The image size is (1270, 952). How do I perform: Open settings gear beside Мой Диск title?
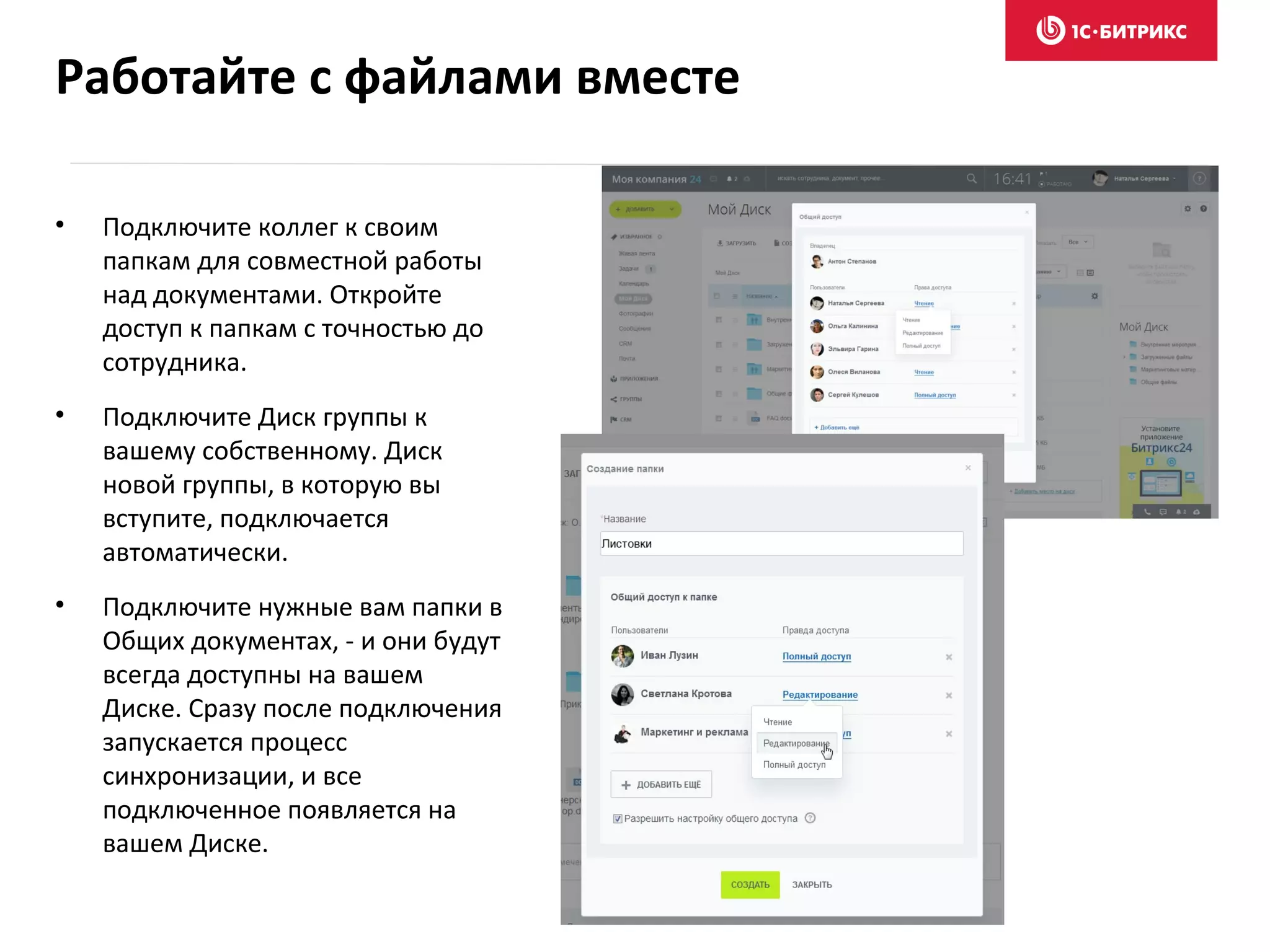coord(1188,209)
